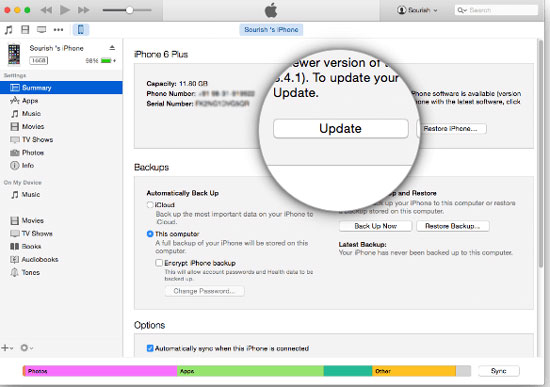The width and height of the screenshot is (550, 387).
Task: Click the Tones bell icon
Action: coord(14,272)
